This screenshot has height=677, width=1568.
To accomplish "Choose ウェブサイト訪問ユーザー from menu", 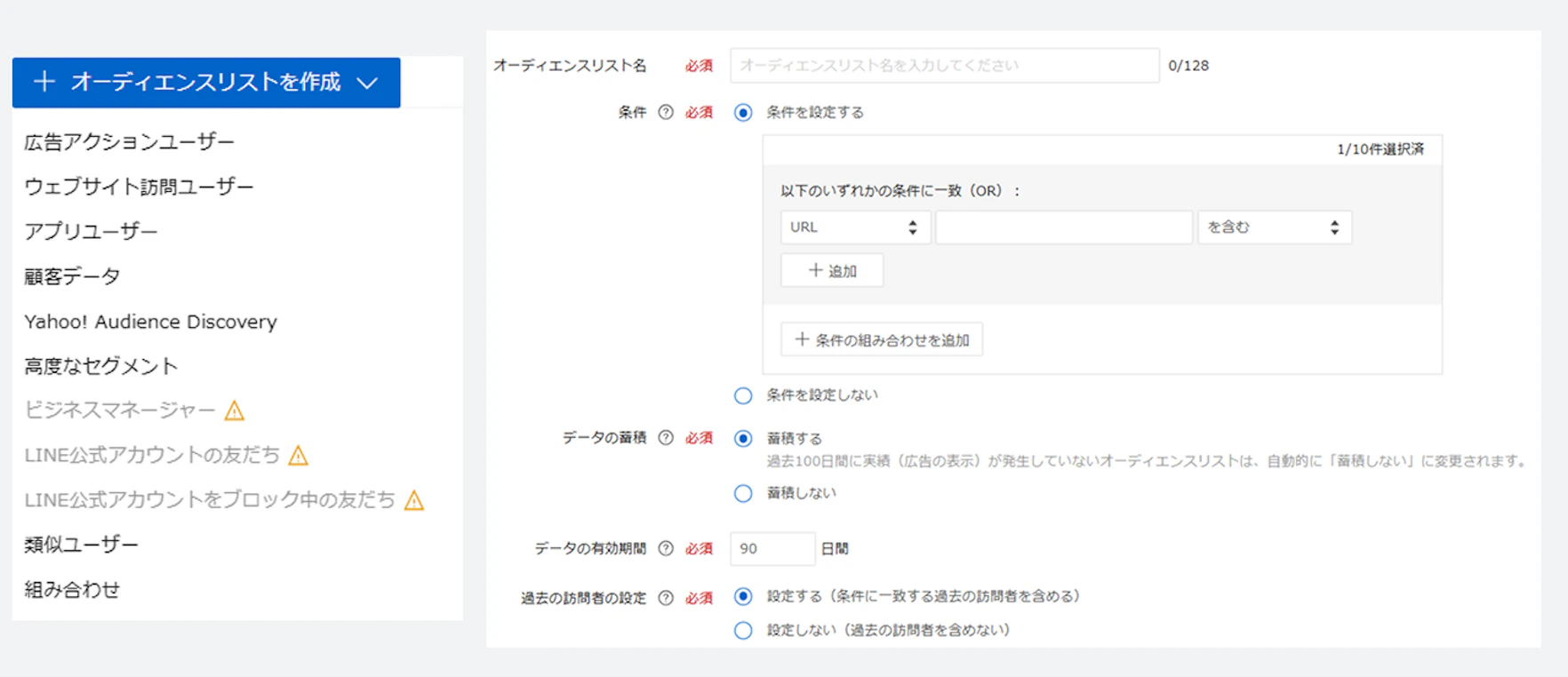I will 139,187.
